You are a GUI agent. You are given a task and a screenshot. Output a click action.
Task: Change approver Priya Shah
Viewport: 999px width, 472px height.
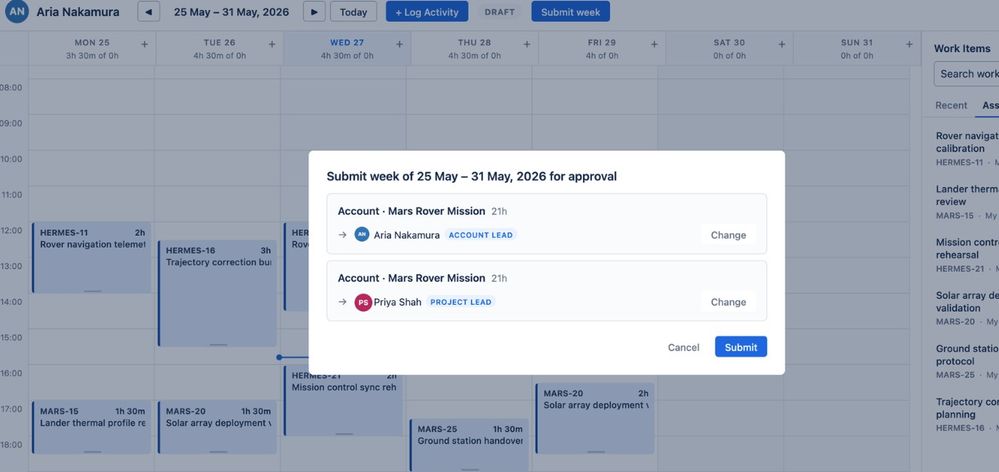pos(728,302)
